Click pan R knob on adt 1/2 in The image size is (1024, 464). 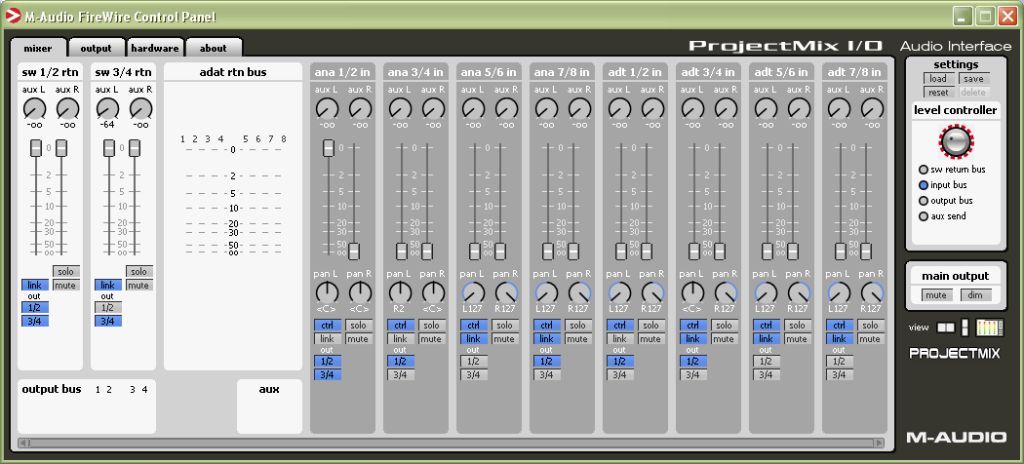click(652, 292)
